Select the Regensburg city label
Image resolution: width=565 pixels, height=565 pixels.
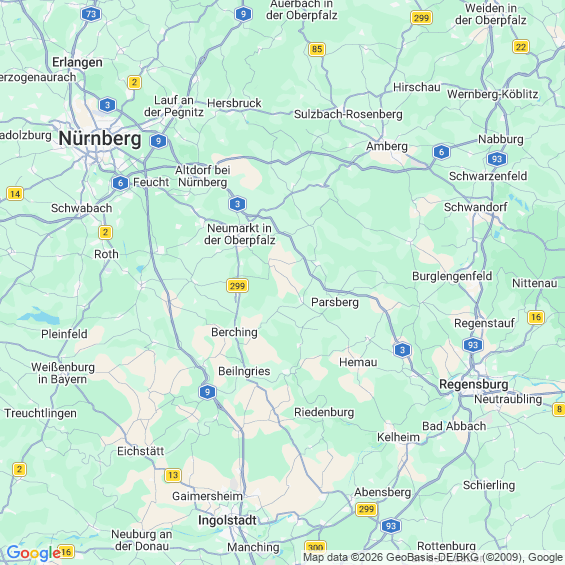[473, 384]
